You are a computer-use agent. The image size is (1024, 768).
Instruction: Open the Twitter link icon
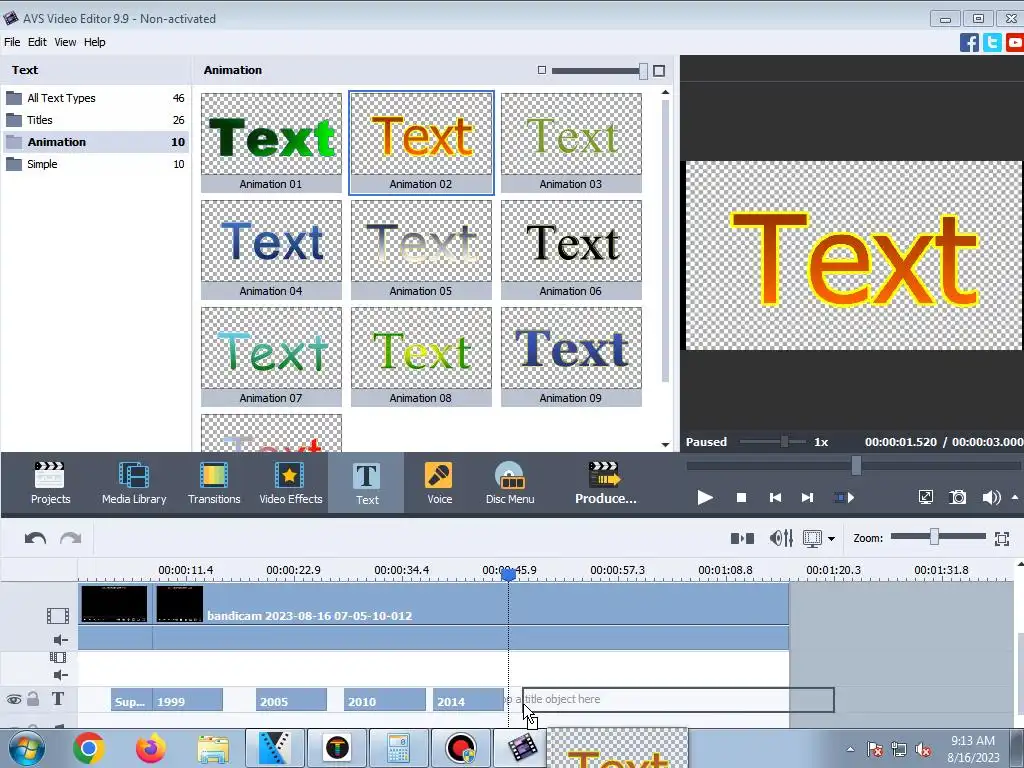point(992,42)
